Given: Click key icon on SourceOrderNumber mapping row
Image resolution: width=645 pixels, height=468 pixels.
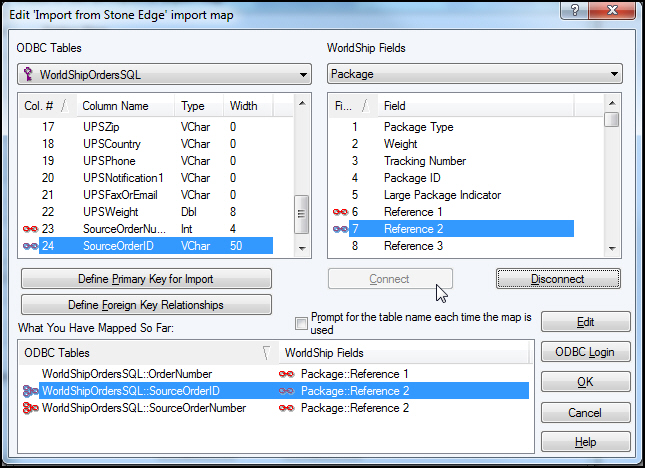Looking at the screenshot, I should [30, 408].
